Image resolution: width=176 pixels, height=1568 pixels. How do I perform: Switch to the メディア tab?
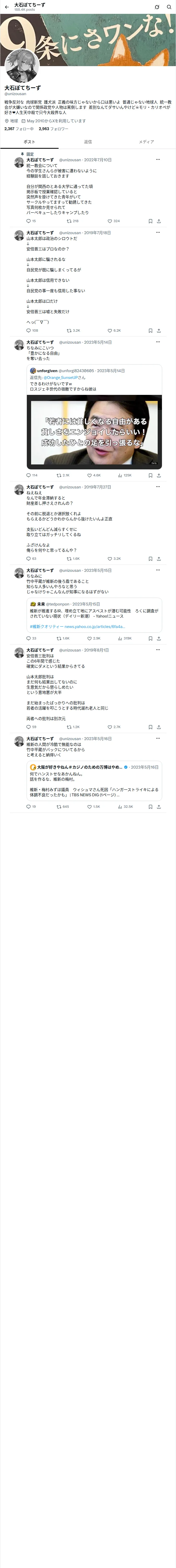(146, 142)
